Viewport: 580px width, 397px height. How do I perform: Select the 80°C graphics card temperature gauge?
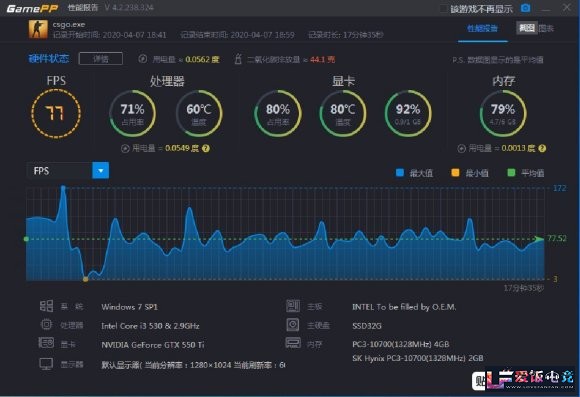[343, 114]
